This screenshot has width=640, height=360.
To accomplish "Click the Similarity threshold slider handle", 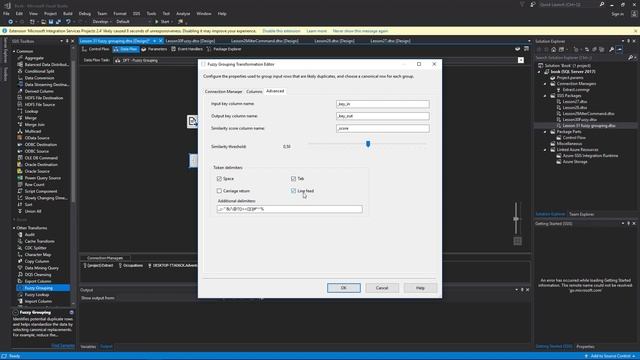I will point(368,144).
